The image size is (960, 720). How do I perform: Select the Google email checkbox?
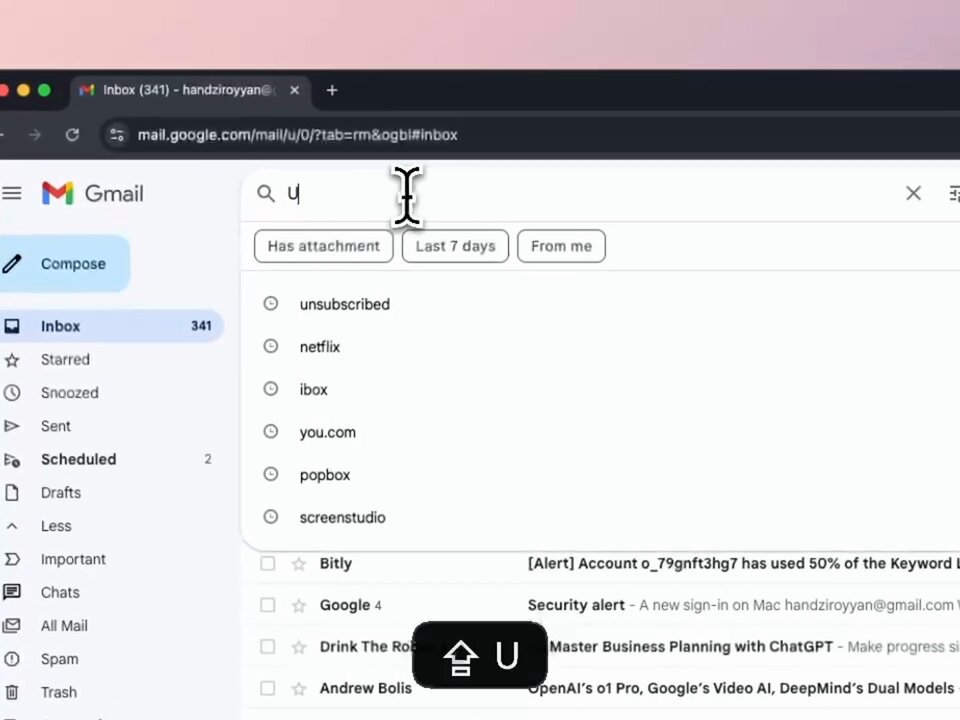[268, 605]
